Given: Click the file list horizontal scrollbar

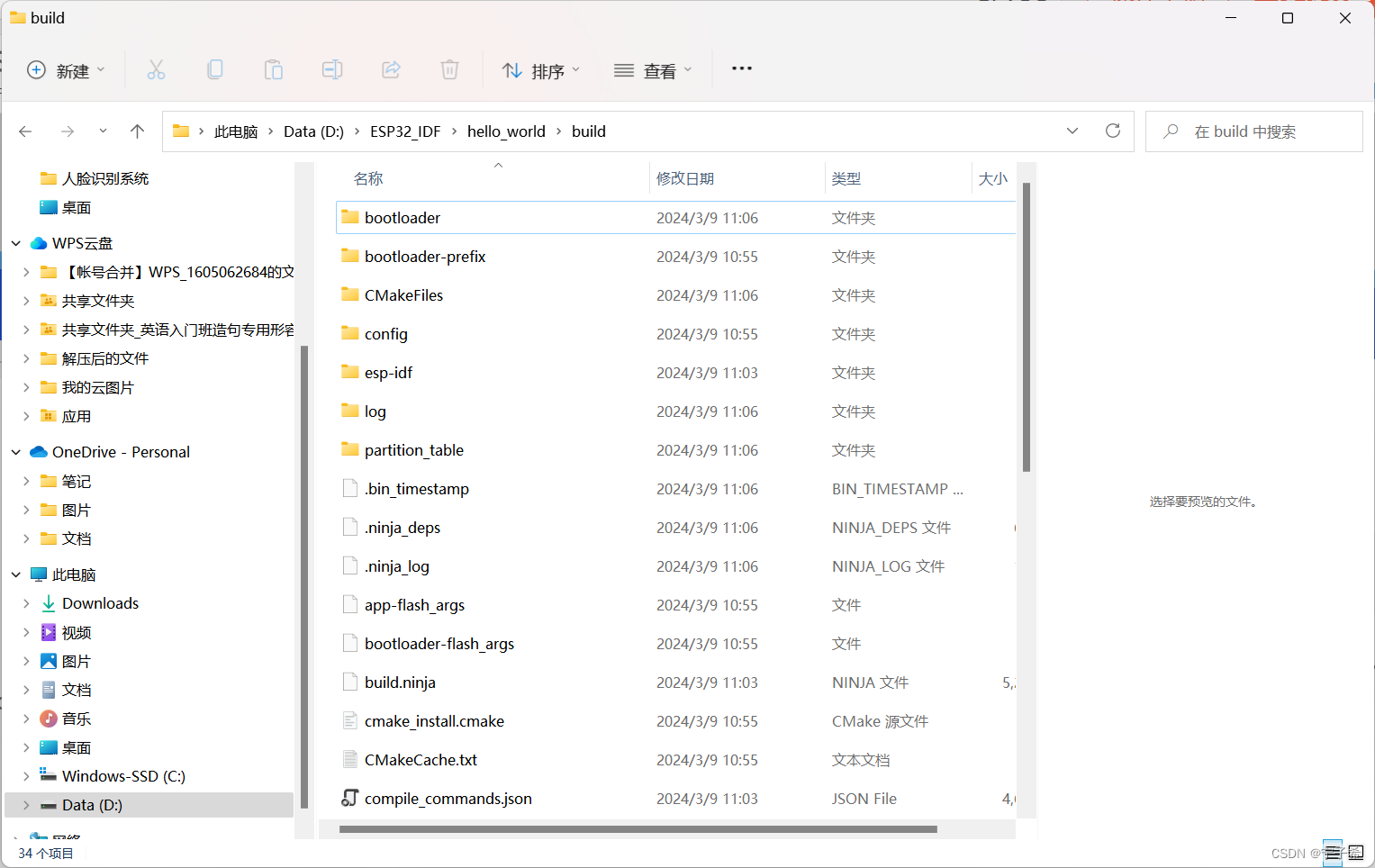Looking at the screenshot, I should tap(638, 829).
